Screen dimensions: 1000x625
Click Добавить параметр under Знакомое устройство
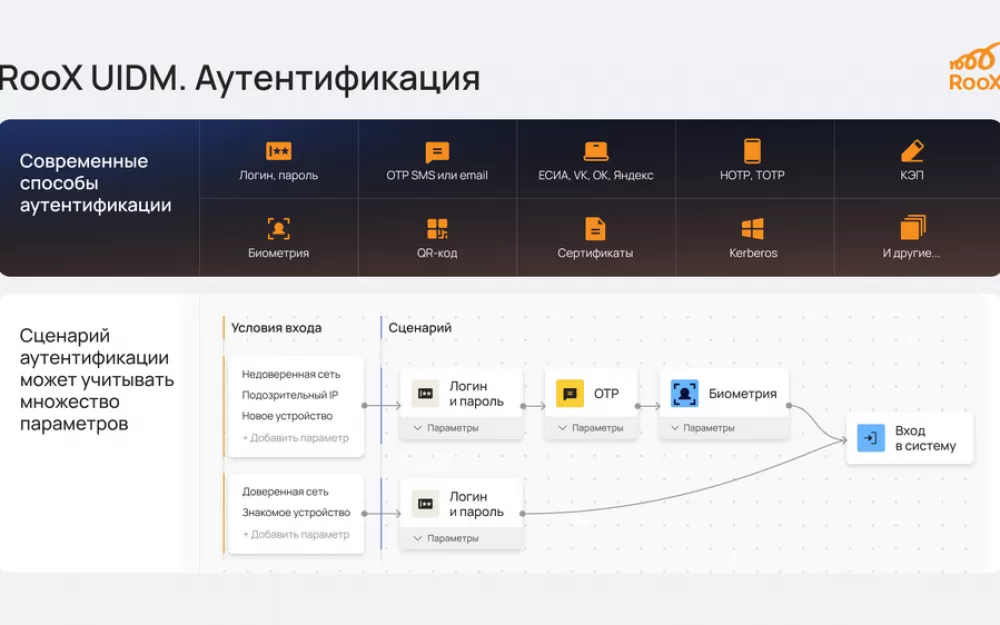pos(295,534)
